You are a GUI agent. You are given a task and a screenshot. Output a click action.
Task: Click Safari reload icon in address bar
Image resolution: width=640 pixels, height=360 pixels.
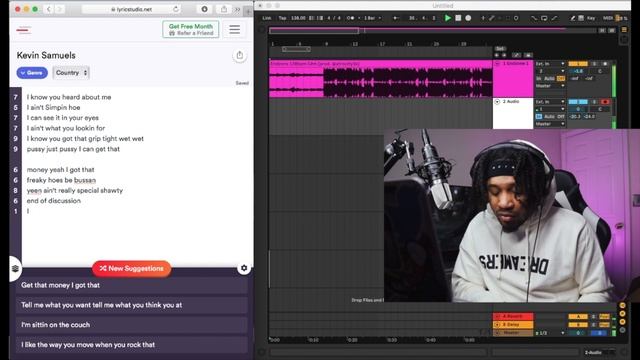pyautogui.click(x=176, y=9)
